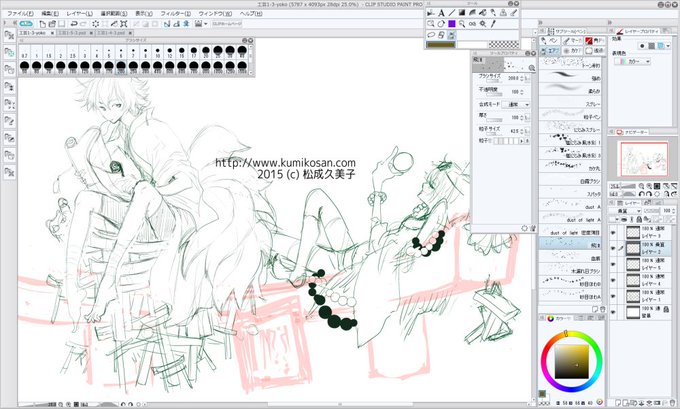Open the dropdown arrow beside the command bar ruler icon
This screenshot has width=680, height=409.
(x=206, y=24)
